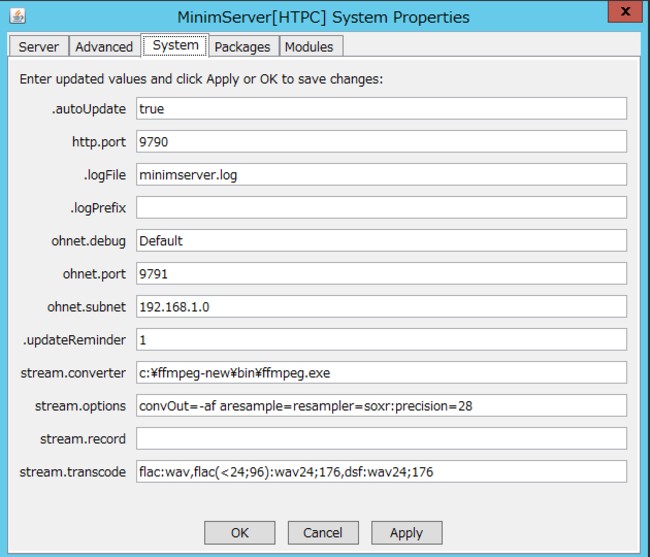Edit the ohnet.debug field

coord(381,241)
